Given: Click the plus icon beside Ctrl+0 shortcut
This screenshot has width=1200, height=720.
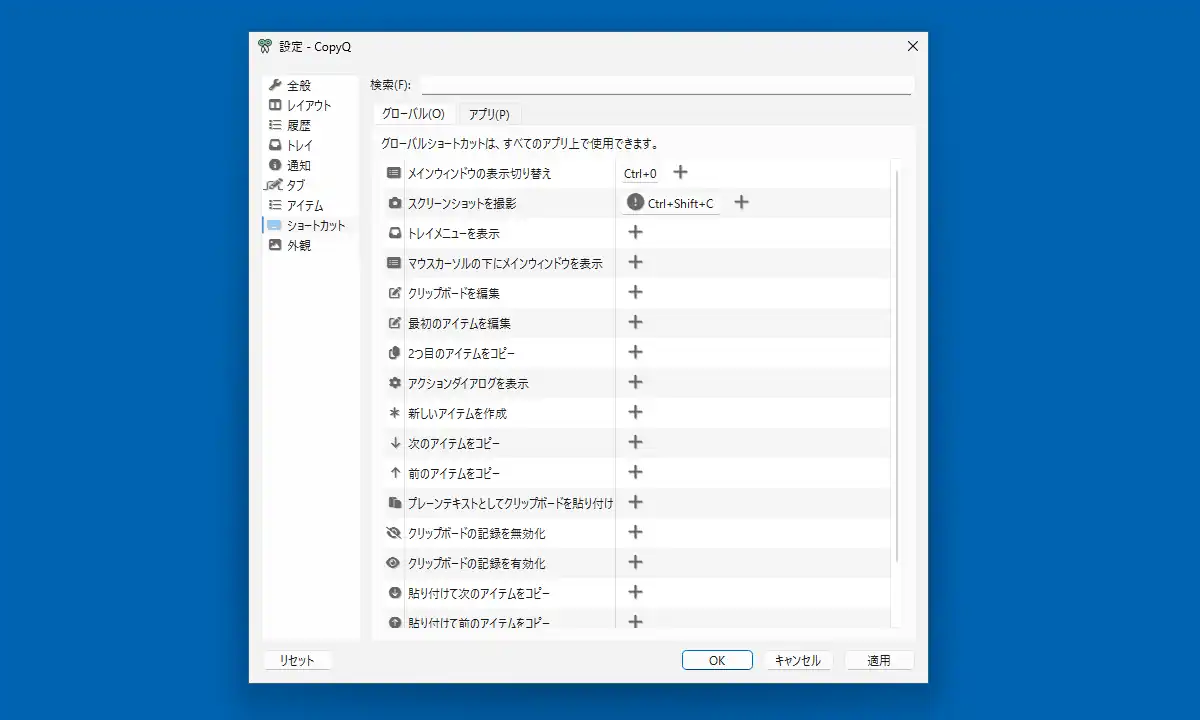Looking at the screenshot, I should [x=681, y=173].
